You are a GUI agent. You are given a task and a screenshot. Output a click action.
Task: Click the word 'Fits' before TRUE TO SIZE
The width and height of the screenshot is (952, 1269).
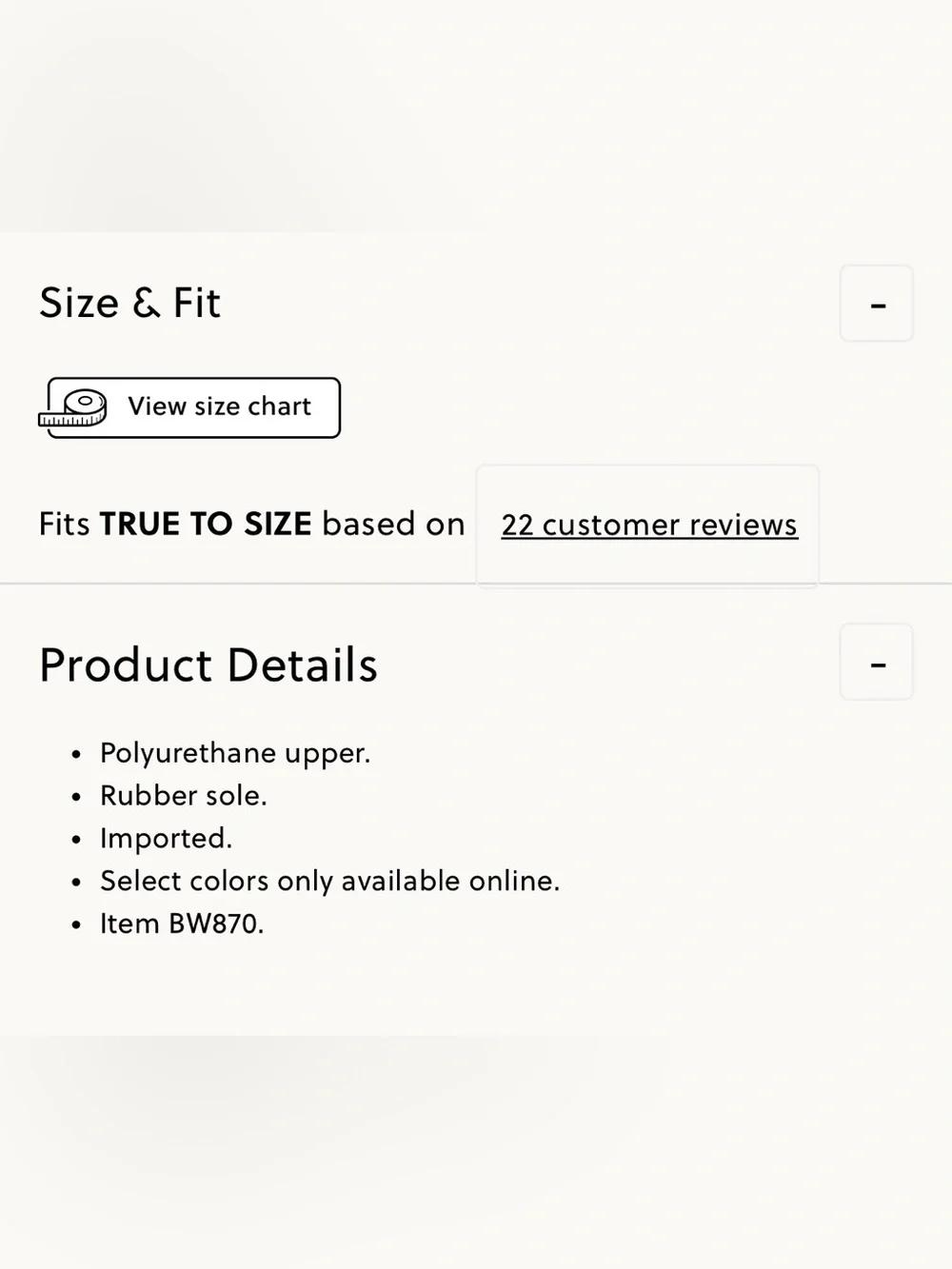tap(65, 524)
